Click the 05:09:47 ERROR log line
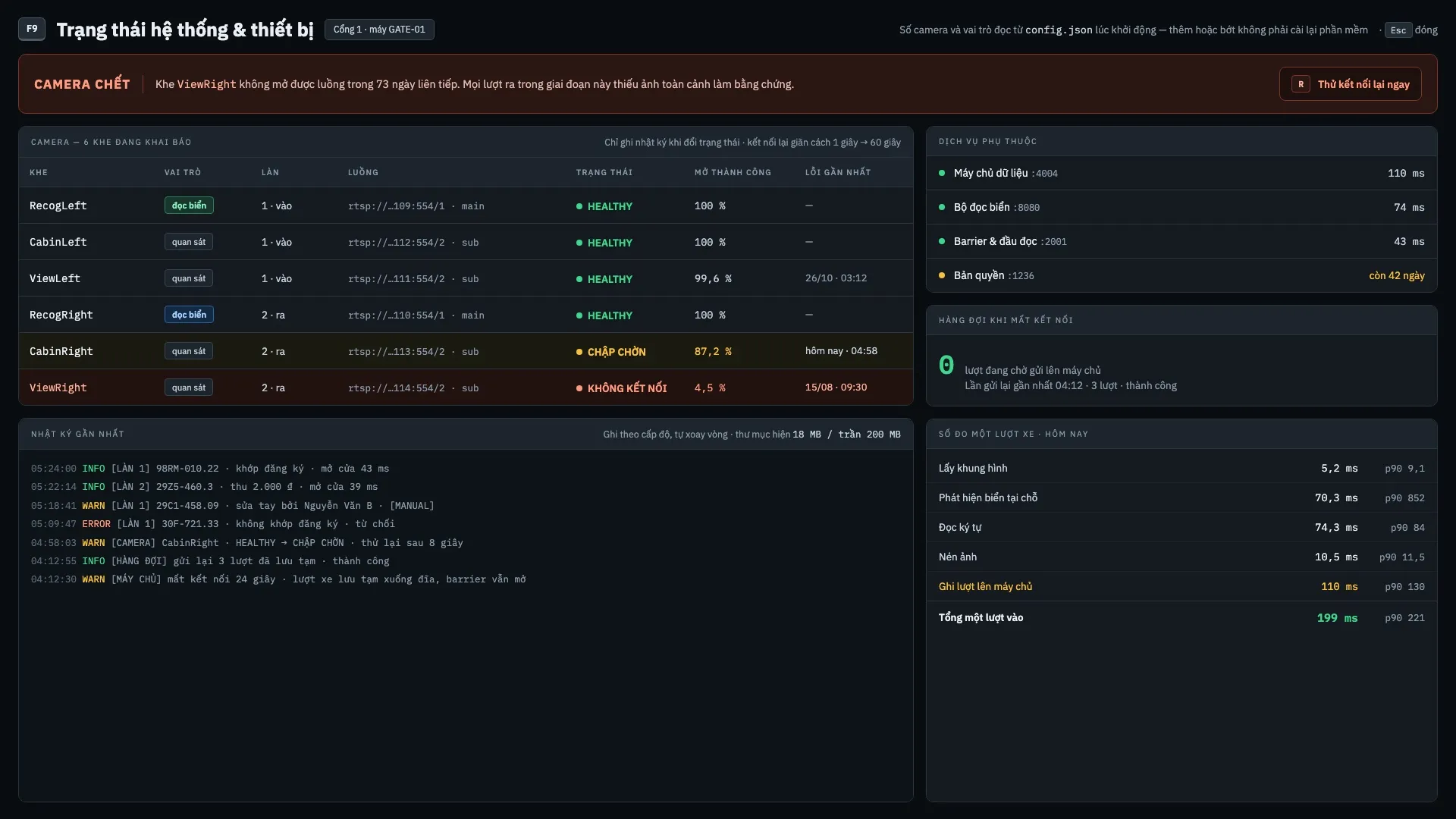 (x=213, y=524)
